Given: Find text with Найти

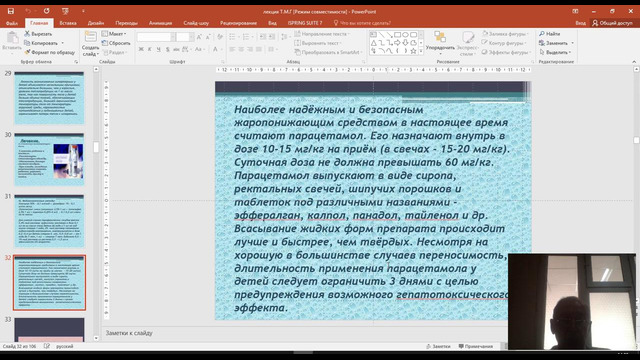Looking at the screenshot, I should (549, 34).
